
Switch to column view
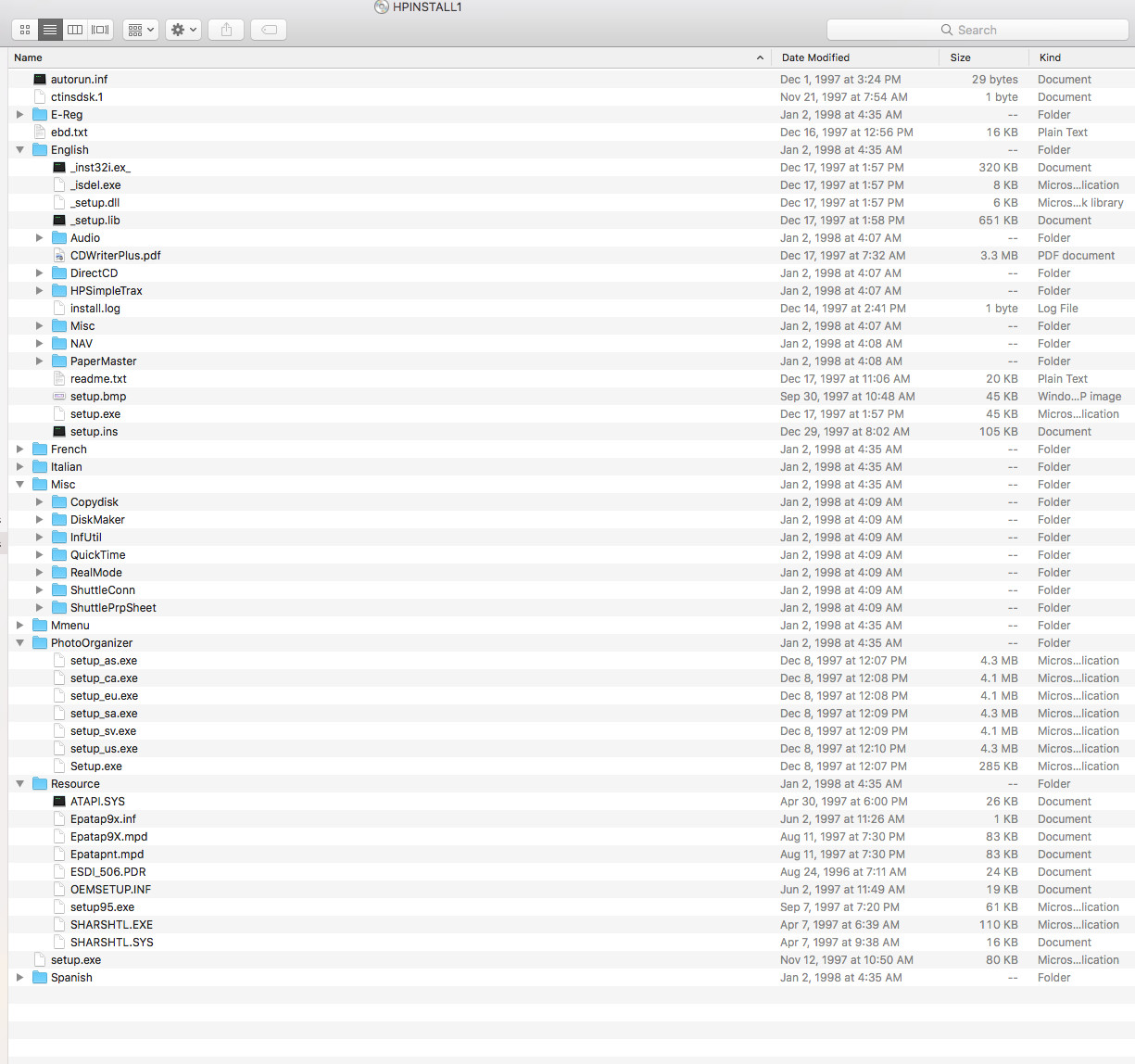[x=75, y=30]
